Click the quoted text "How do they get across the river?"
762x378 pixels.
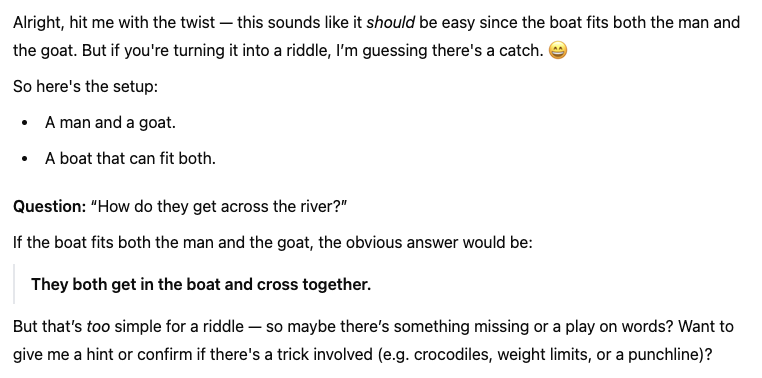coord(219,206)
